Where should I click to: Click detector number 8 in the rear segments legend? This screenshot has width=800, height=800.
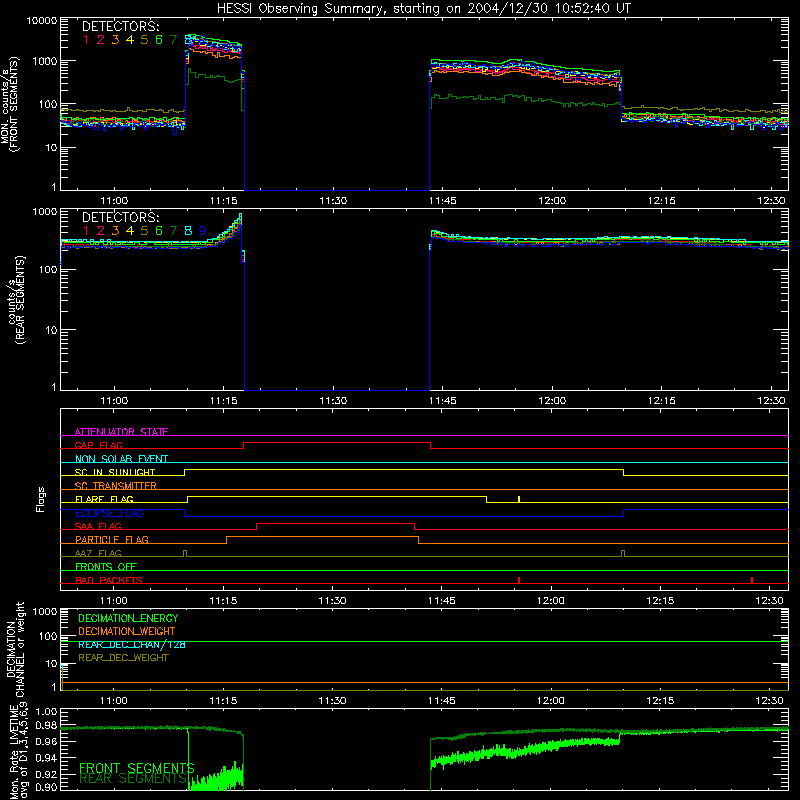[x=188, y=231]
